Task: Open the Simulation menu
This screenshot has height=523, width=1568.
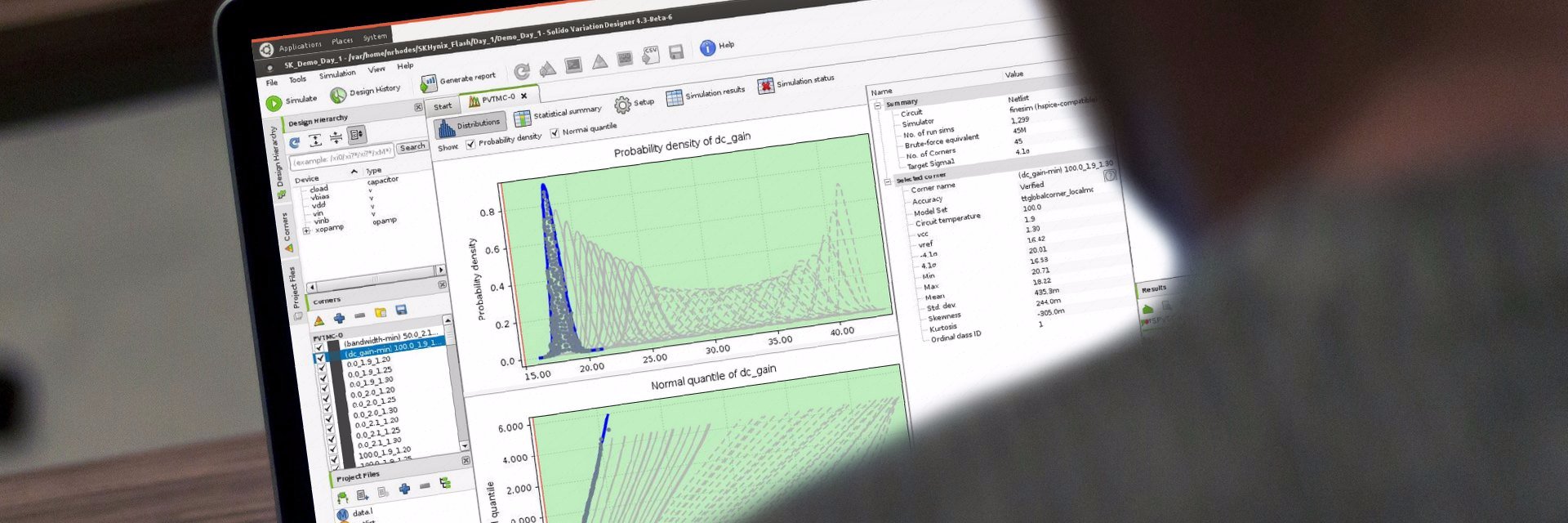Action: (x=337, y=74)
